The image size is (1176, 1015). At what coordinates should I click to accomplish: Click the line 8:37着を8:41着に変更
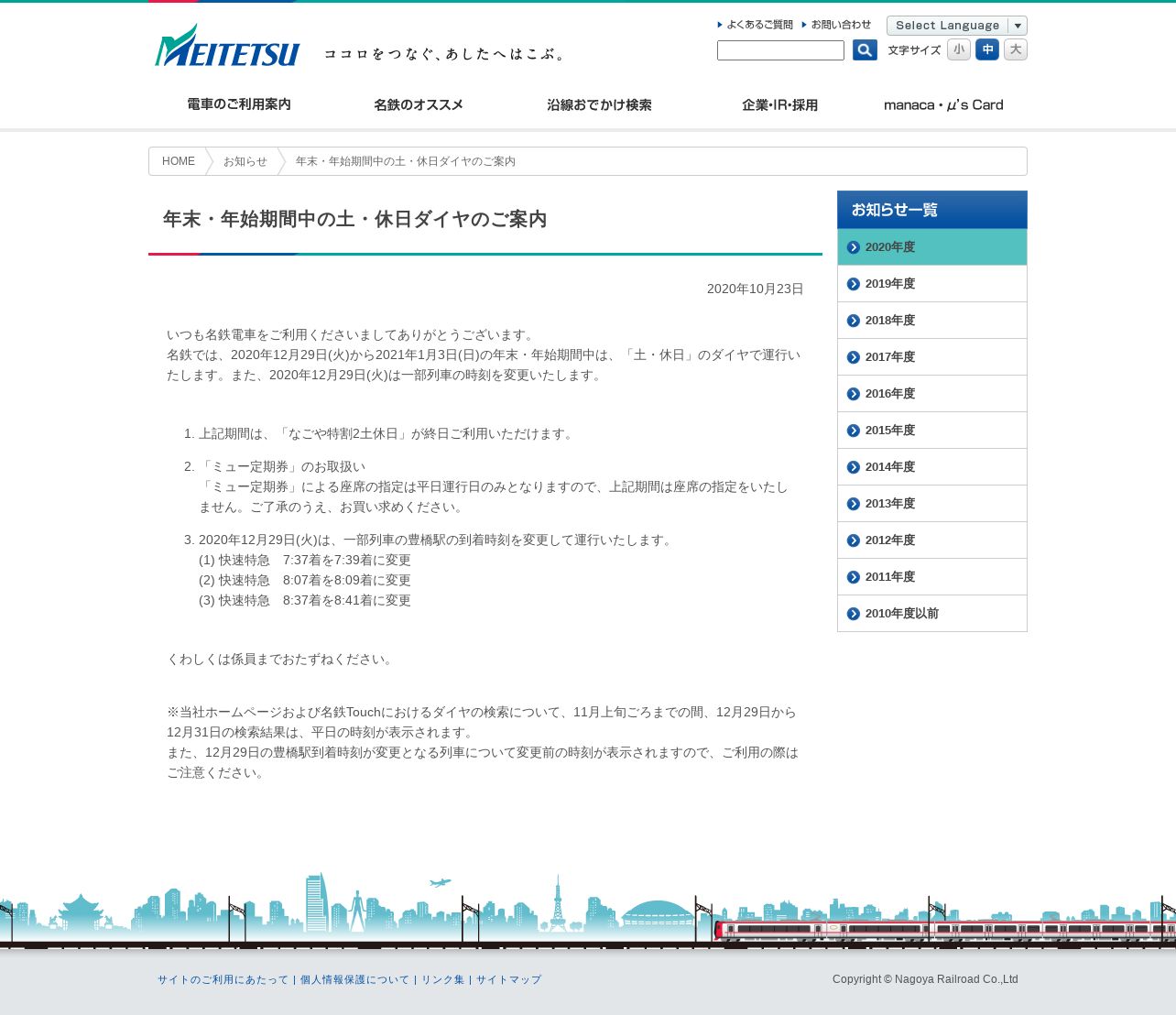coord(347,600)
